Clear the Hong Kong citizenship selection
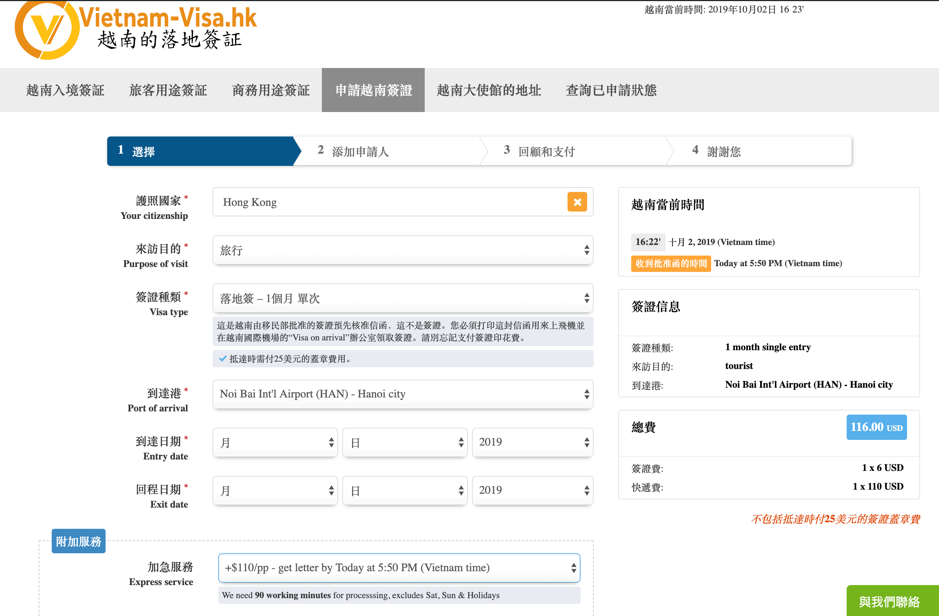939x616 pixels. click(577, 202)
